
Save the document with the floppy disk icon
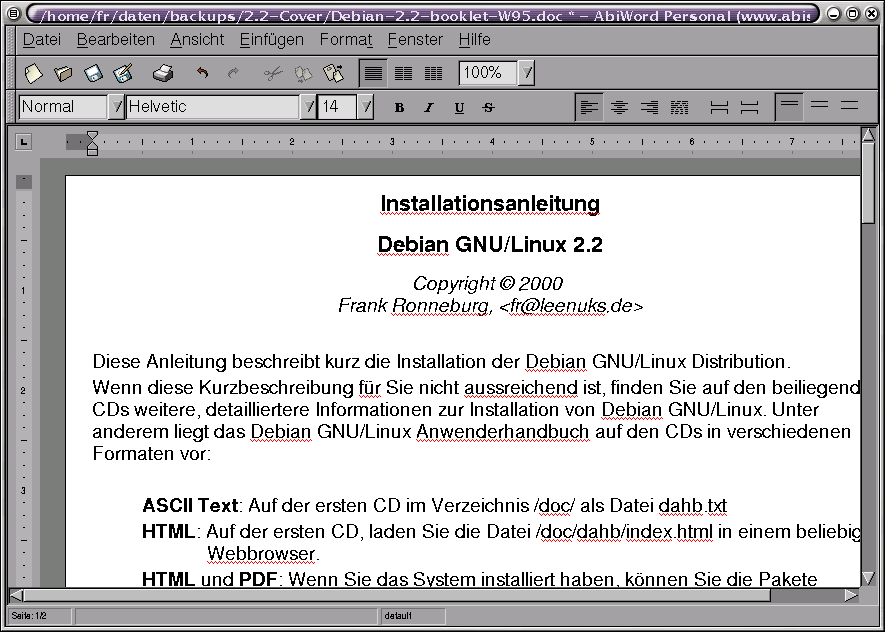93,73
